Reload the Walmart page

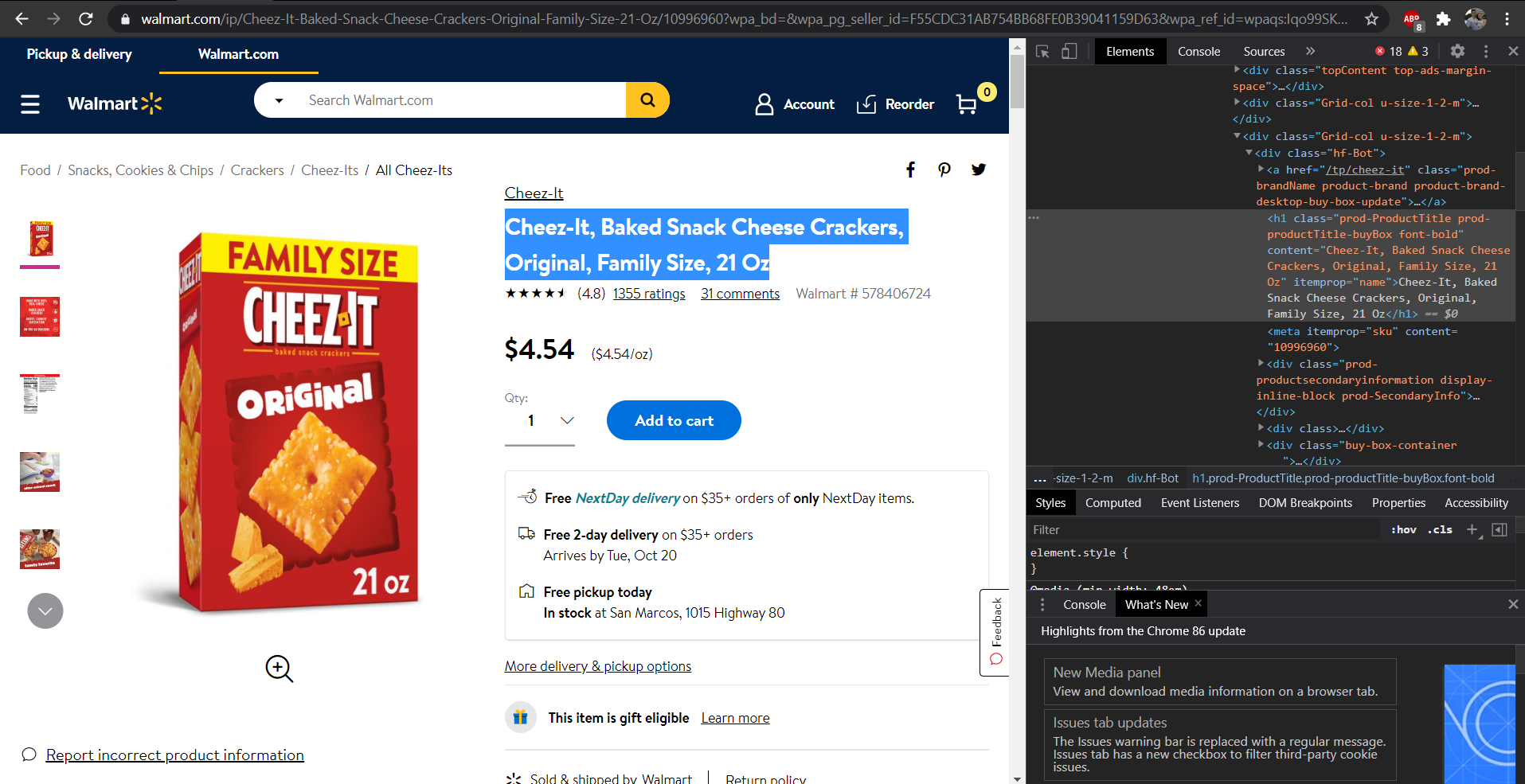[85, 18]
